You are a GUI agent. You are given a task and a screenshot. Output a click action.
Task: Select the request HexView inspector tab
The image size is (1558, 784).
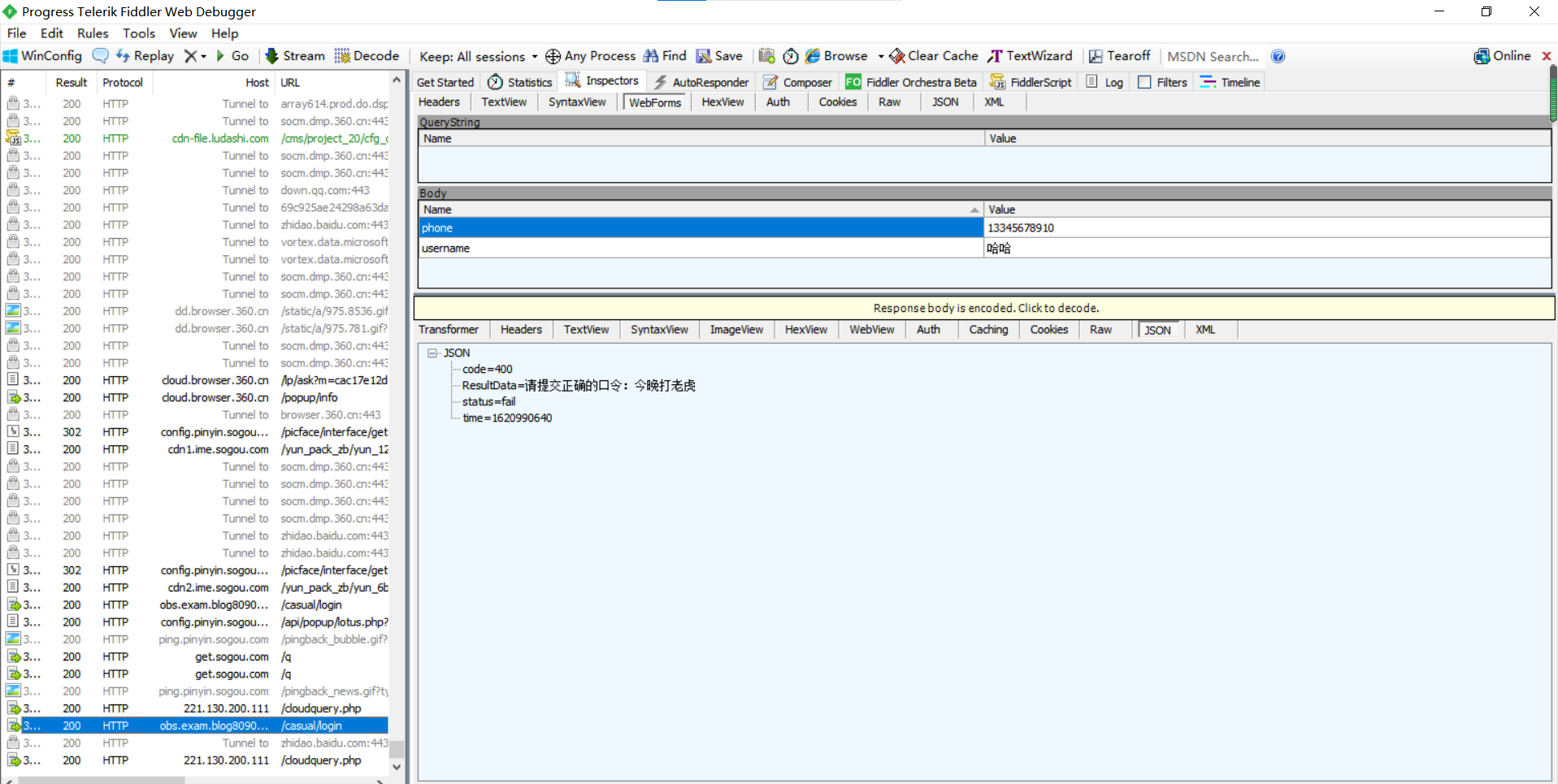point(723,102)
